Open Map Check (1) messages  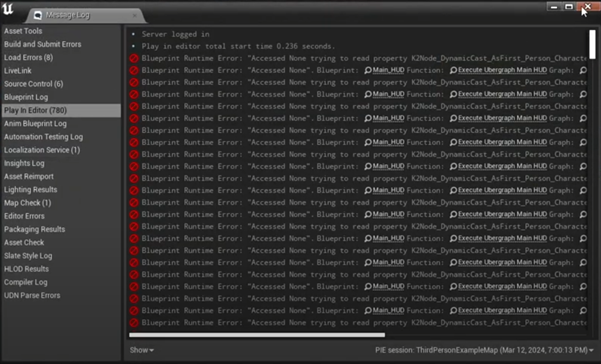pos(27,203)
